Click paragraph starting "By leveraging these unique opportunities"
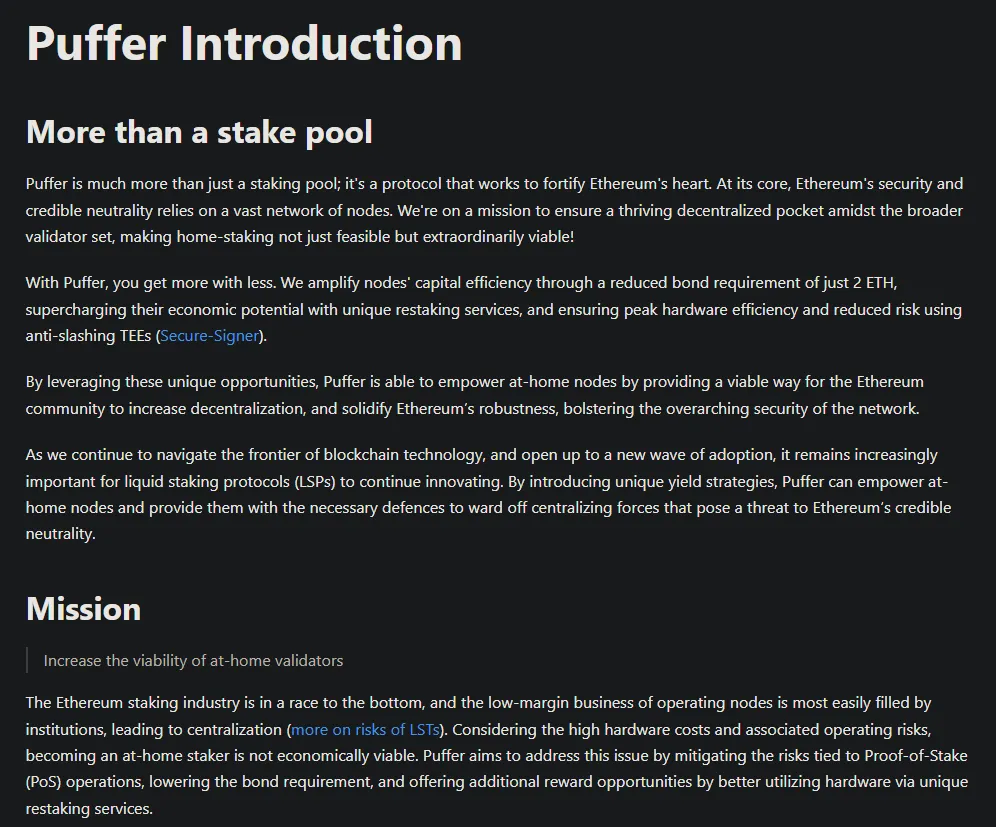The image size is (996, 827). [474, 395]
